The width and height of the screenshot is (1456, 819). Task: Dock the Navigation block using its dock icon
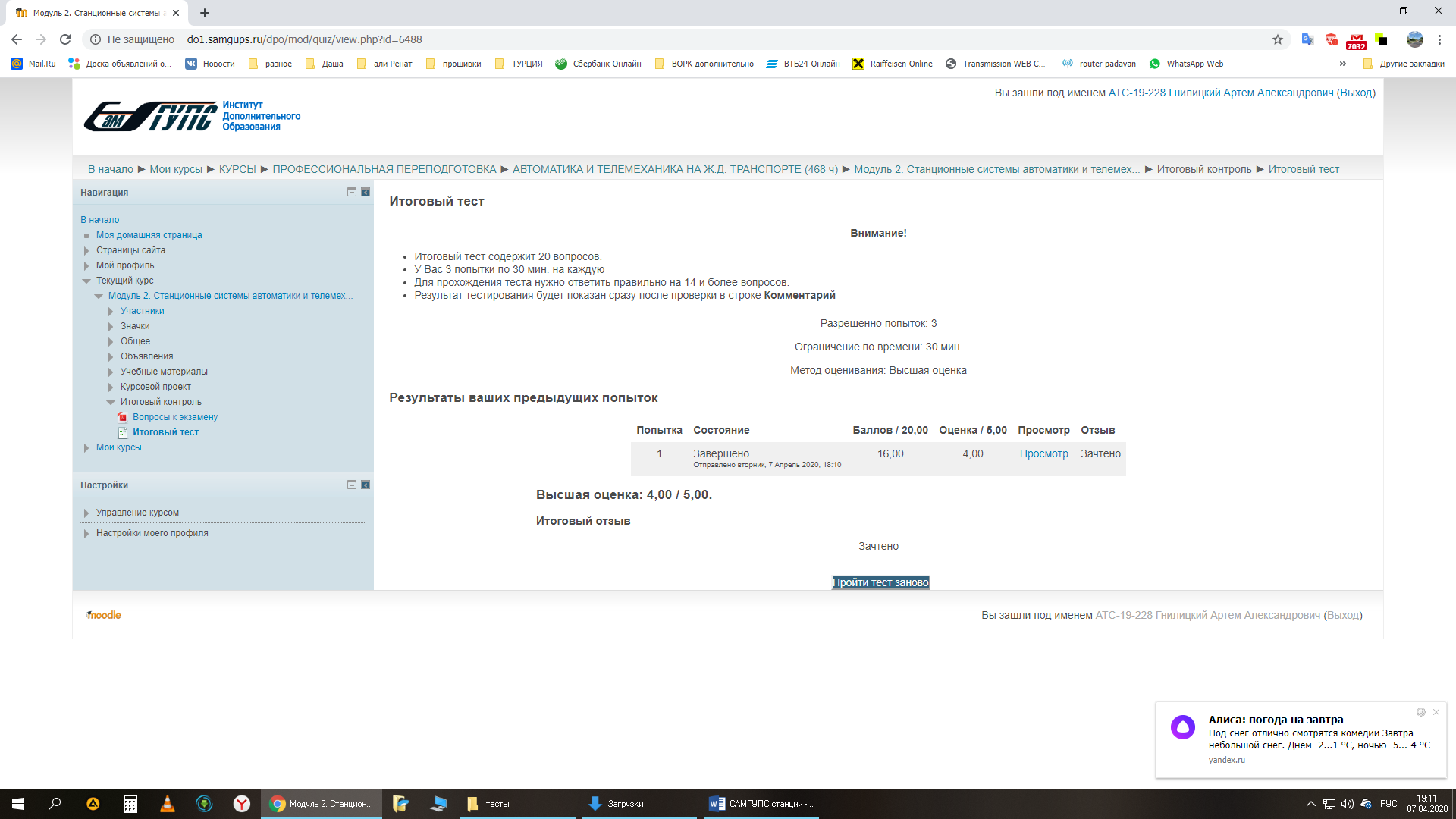pos(366,193)
